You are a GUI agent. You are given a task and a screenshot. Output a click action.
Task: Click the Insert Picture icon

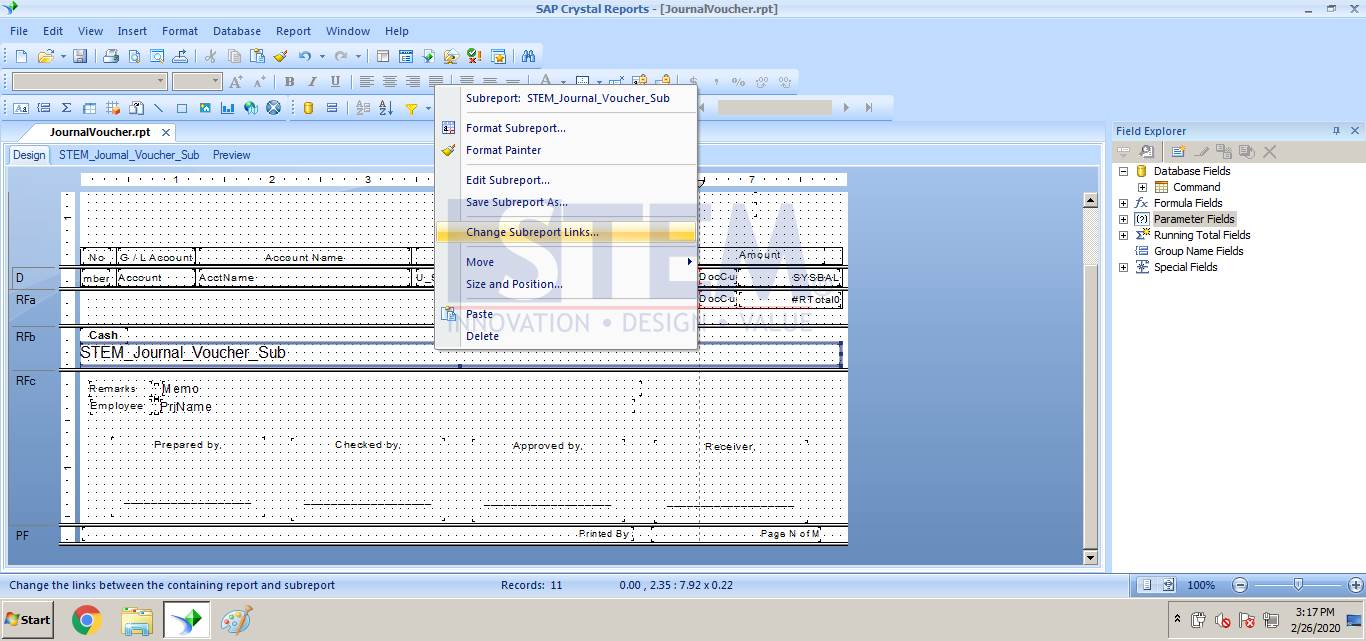pyautogui.click(x=204, y=108)
